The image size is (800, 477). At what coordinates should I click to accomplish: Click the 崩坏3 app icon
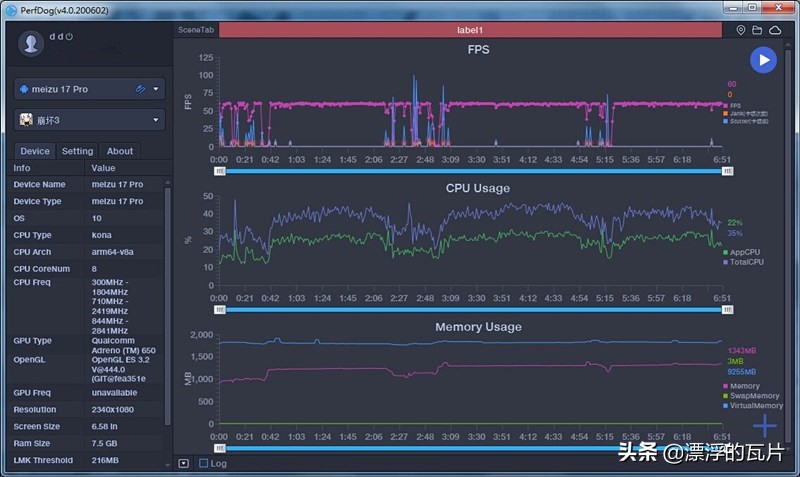(x=26, y=120)
